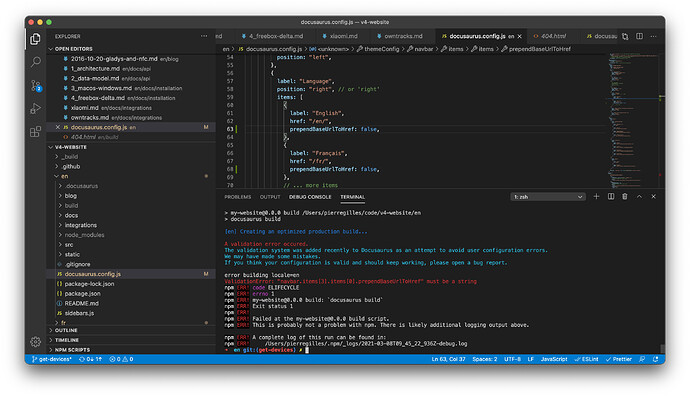Open Explorer more actions ellipsis
This screenshot has height=397, width=690.
[x=204, y=36]
